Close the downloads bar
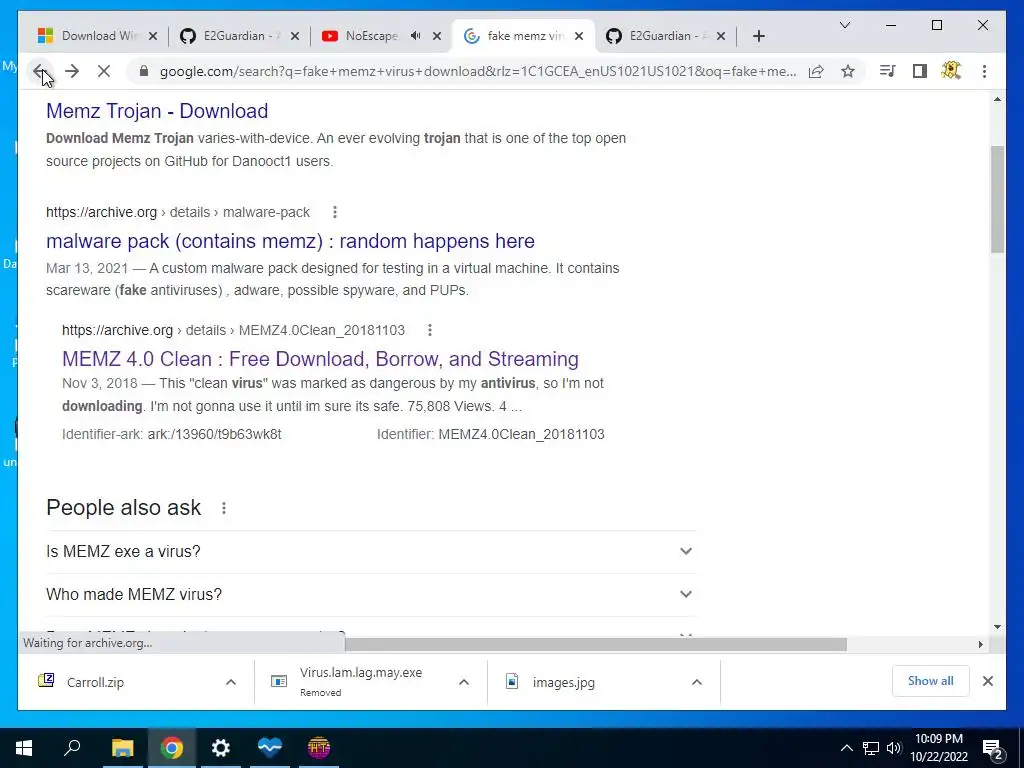The image size is (1024, 768). click(x=987, y=681)
